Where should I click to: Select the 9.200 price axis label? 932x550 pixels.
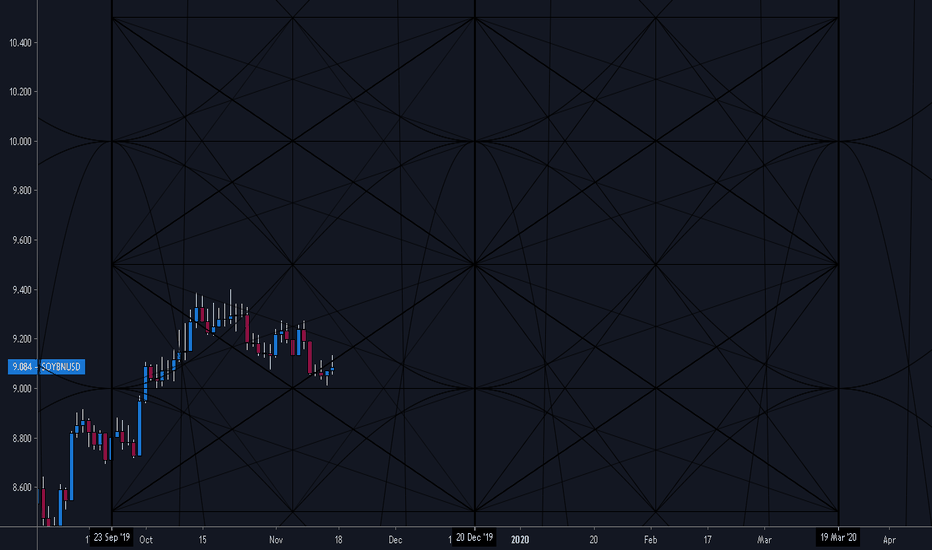click(x=21, y=339)
